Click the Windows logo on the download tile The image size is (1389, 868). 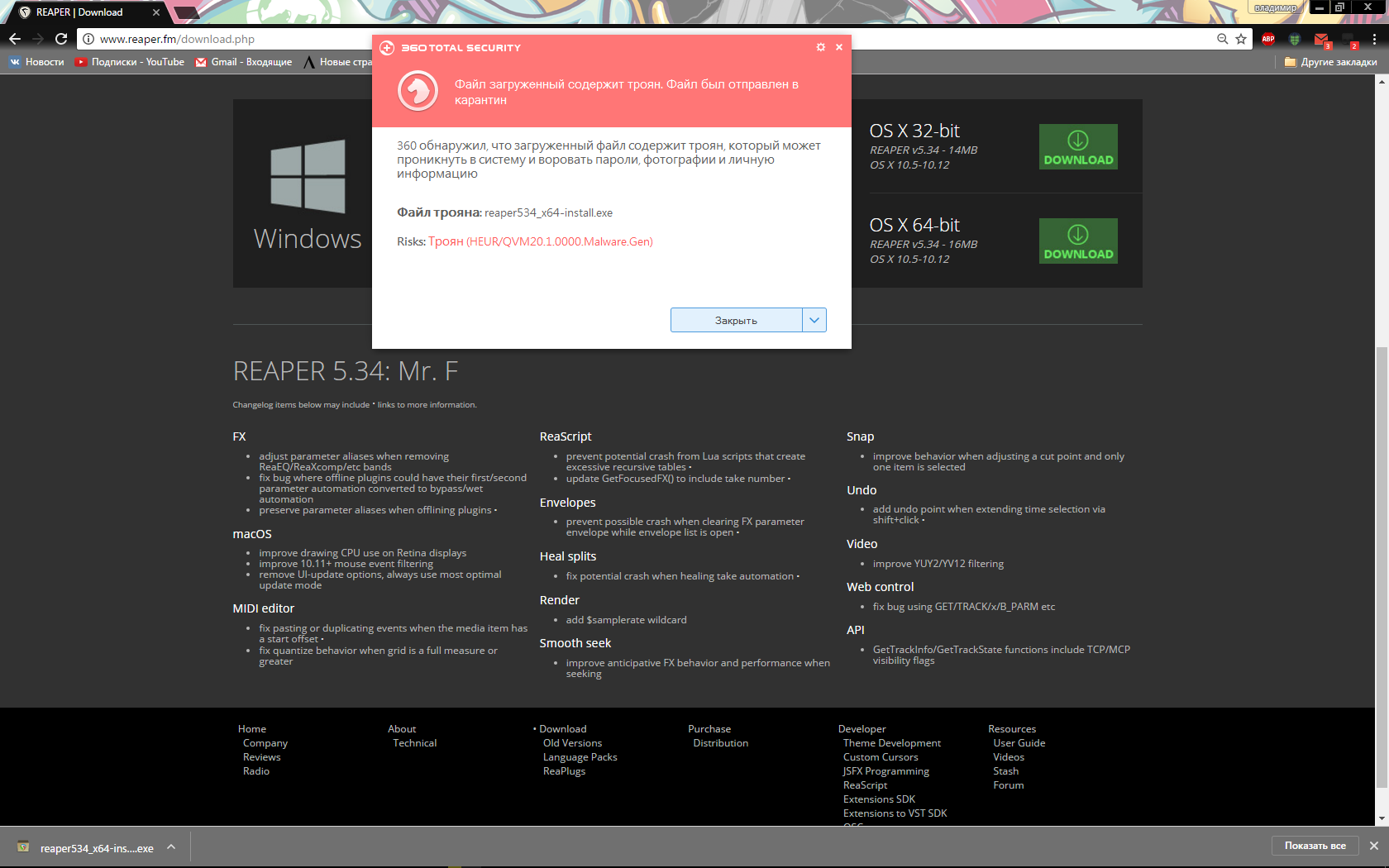[x=308, y=177]
